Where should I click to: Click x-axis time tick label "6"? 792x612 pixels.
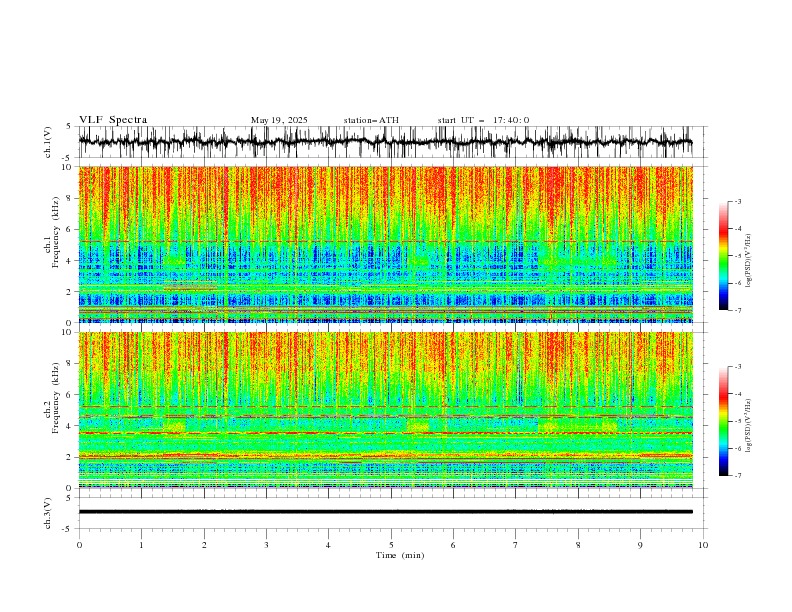453,545
